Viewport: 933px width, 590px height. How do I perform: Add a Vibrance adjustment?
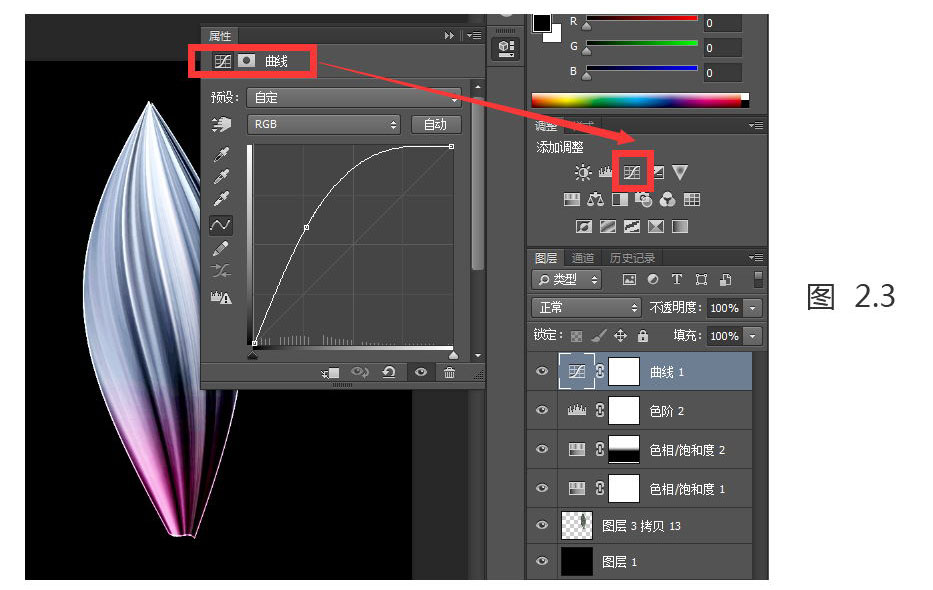[680, 172]
